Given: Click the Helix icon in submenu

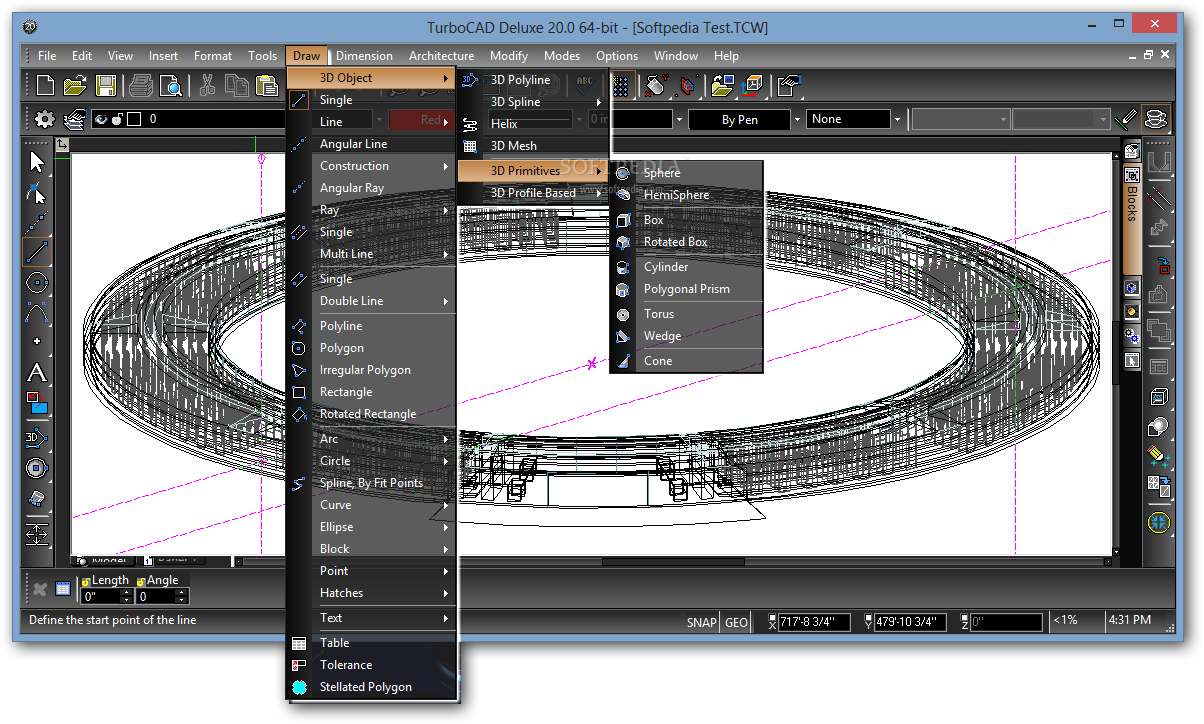Looking at the screenshot, I should coord(471,124).
